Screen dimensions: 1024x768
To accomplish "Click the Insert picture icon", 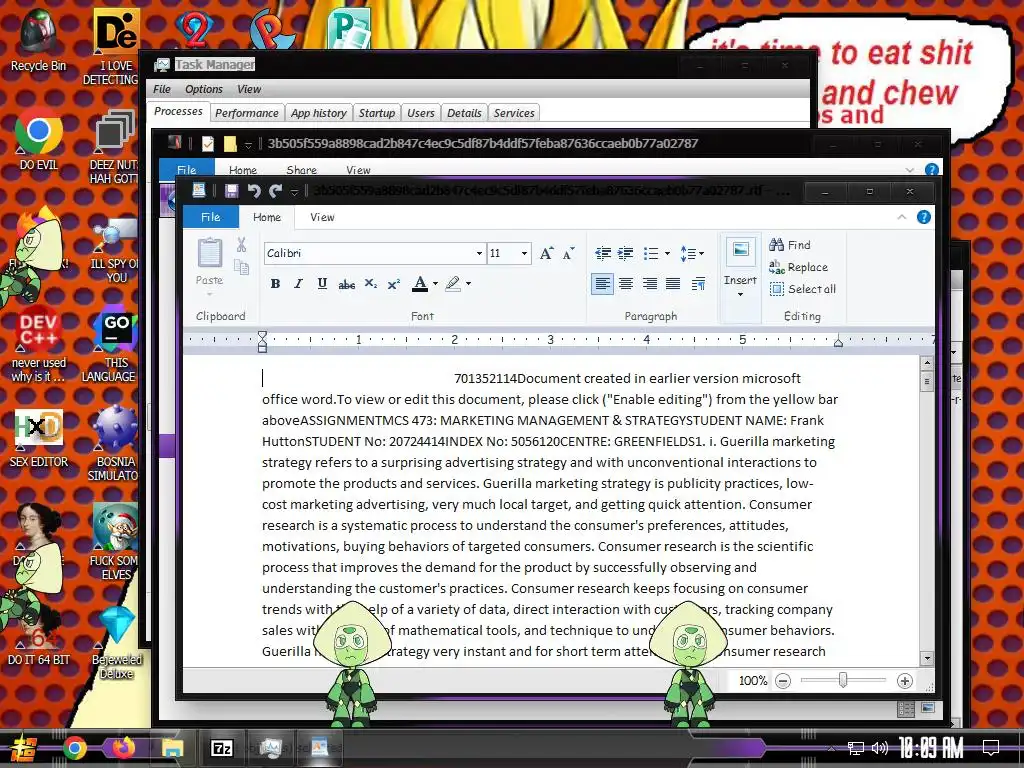I will point(741,251).
